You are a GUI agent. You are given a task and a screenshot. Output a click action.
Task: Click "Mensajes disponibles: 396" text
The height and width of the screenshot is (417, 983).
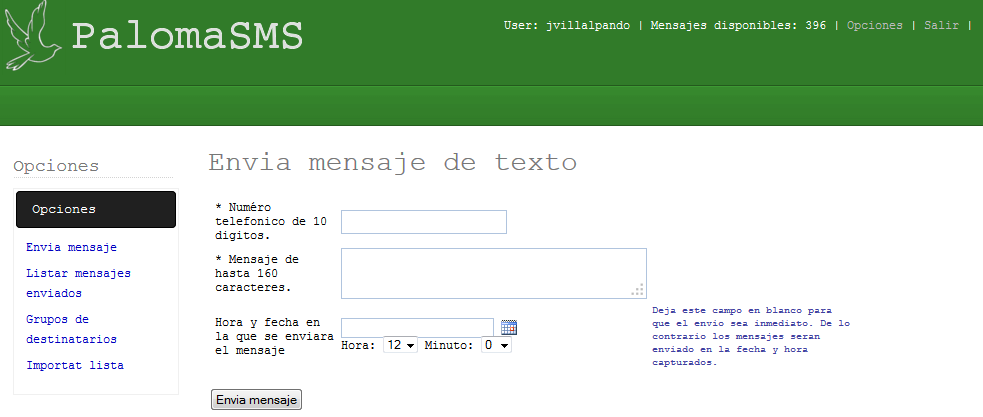point(738,26)
